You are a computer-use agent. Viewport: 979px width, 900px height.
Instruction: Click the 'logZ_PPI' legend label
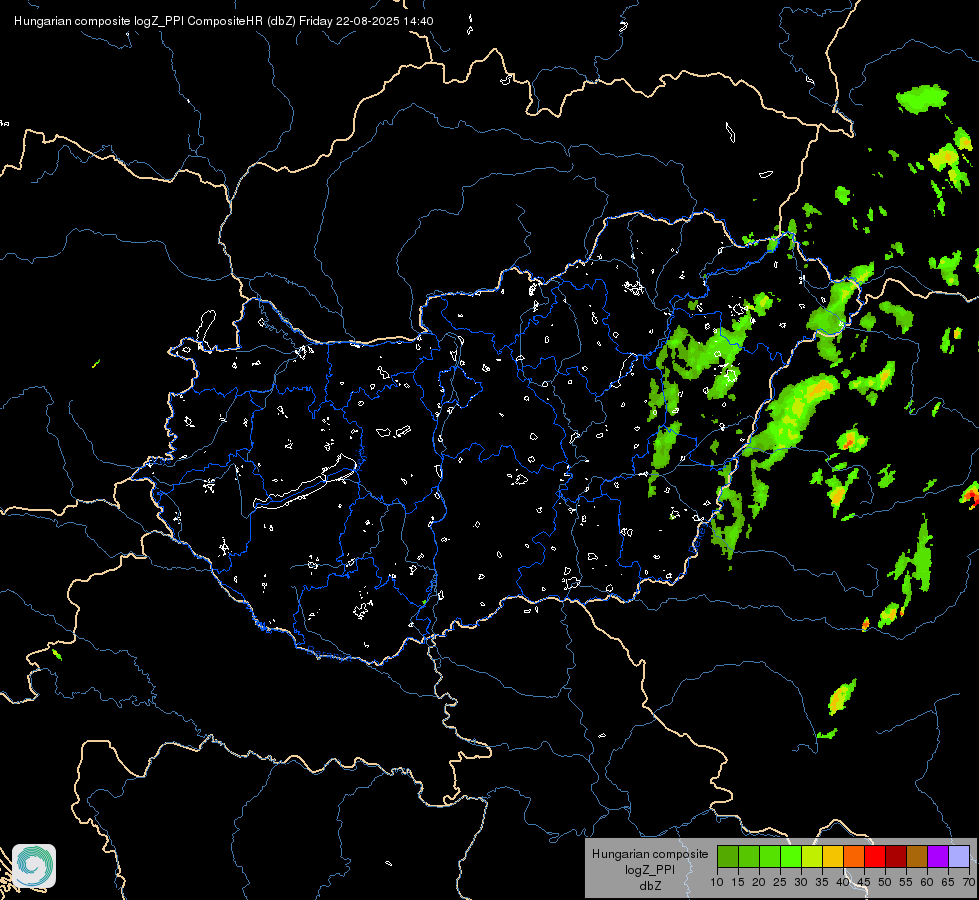650,869
